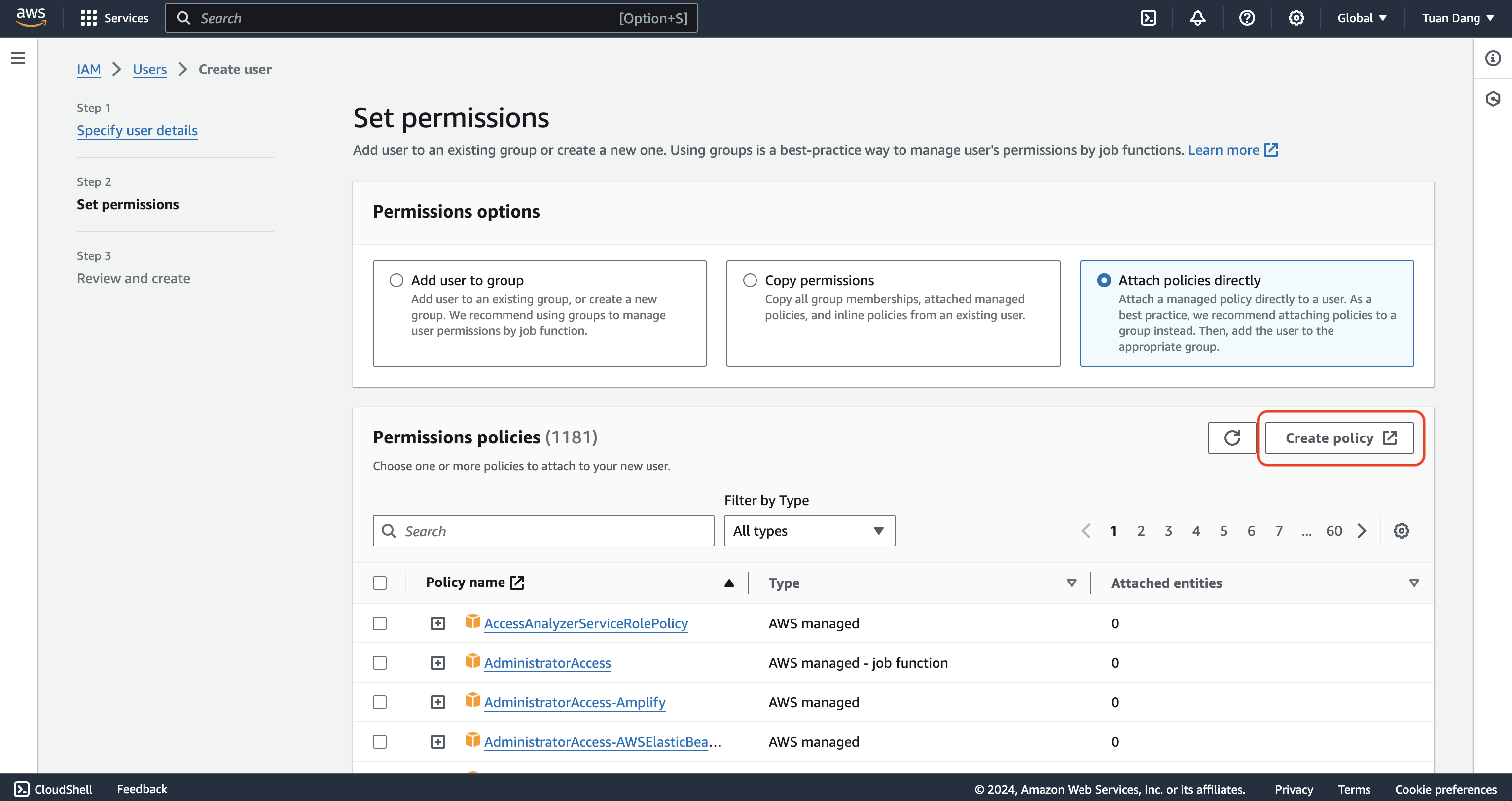Open Feedback in the footer

point(142,789)
